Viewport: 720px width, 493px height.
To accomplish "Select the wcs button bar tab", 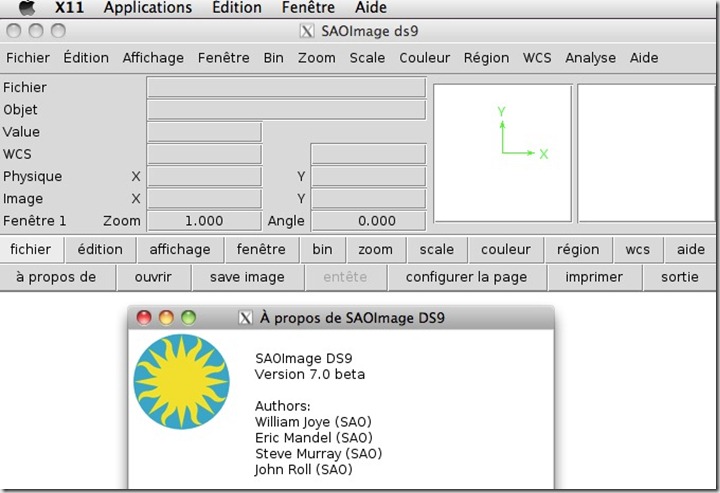I will pos(638,249).
